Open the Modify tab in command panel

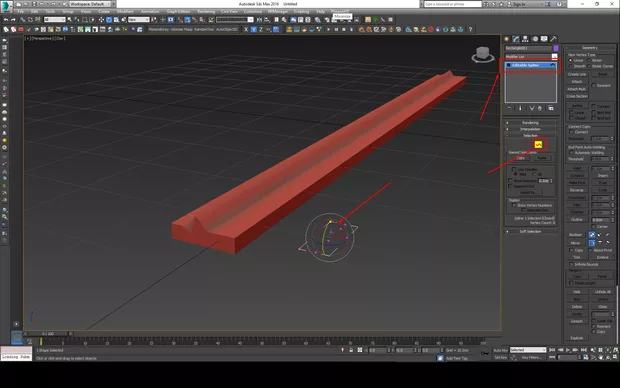click(x=516, y=39)
